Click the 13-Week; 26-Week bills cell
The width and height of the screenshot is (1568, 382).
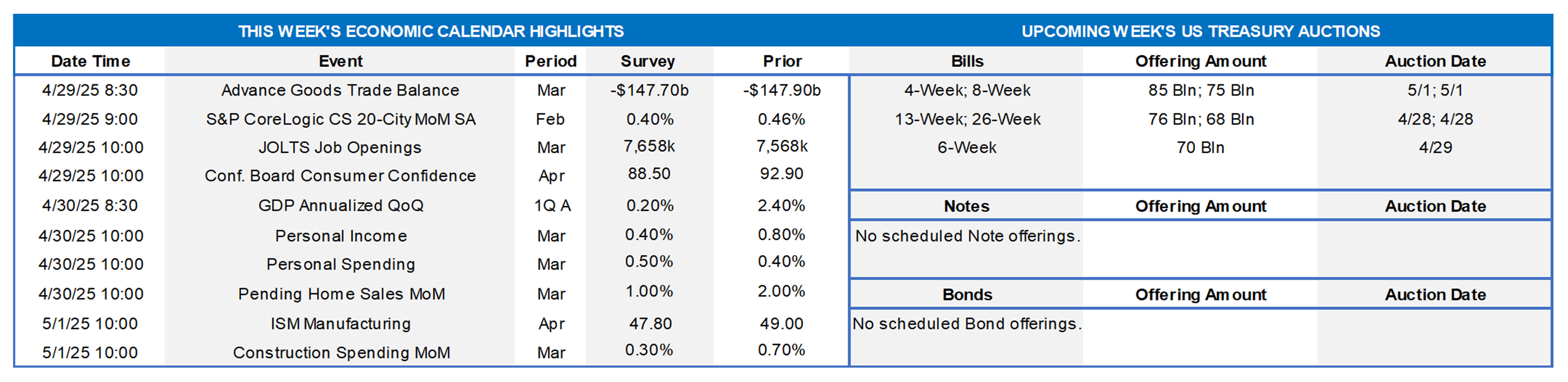(x=967, y=119)
